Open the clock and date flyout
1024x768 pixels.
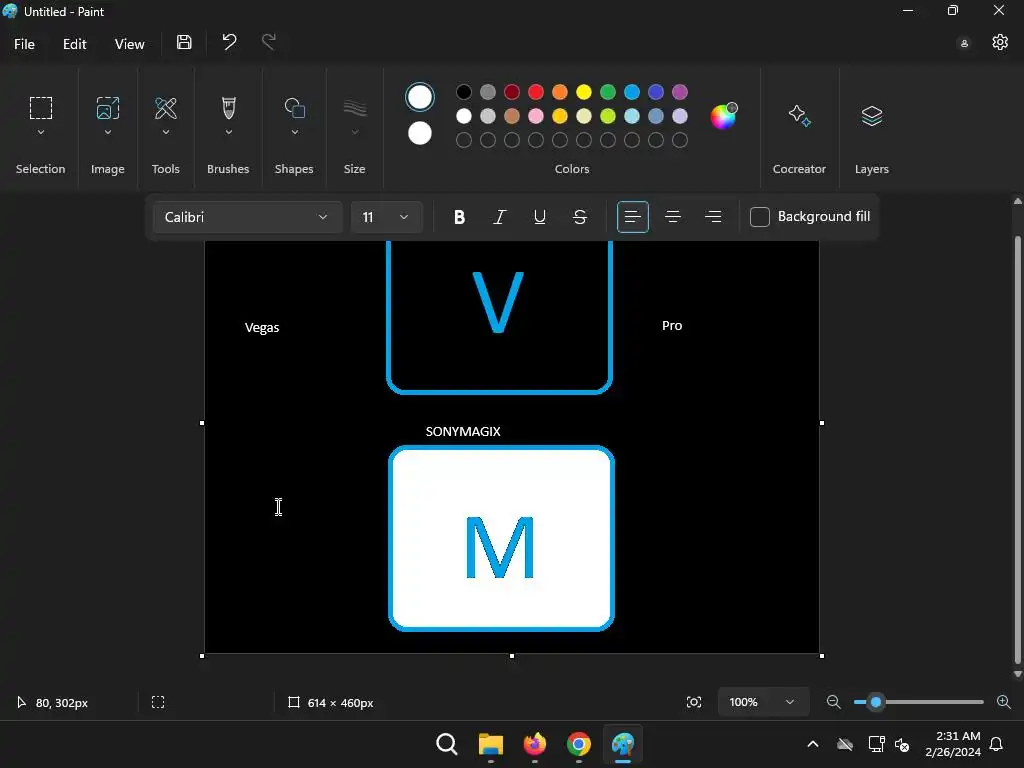click(953, 744)
